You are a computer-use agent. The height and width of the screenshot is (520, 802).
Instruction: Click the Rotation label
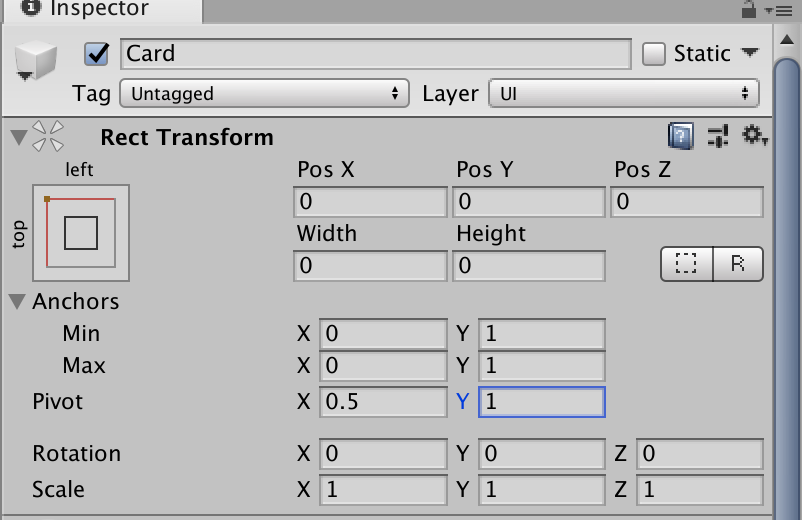(x=77, y=454)
